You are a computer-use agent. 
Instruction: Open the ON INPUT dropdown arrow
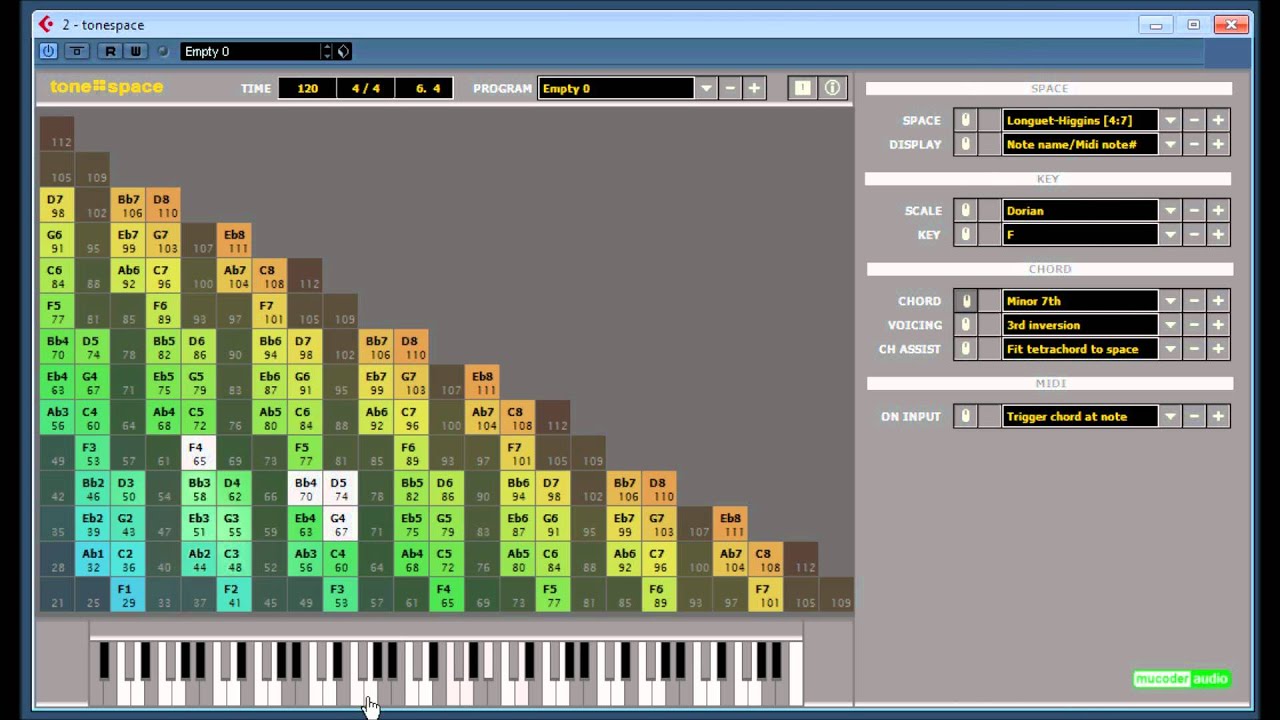coord(1170,416)
